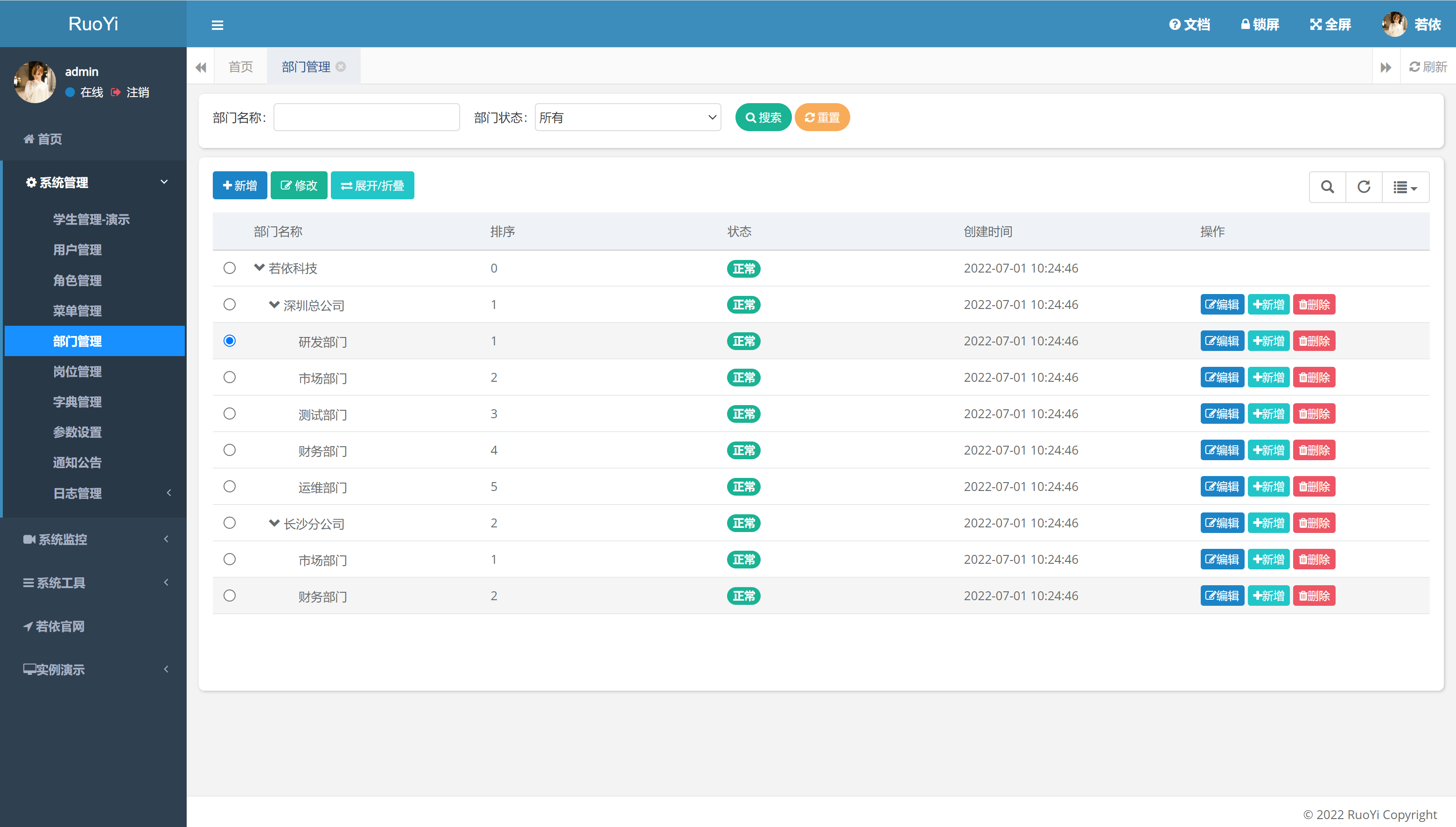Screen dimensions: 1456x827
Task: Add sub-department under 深圳总公司
Action: point(1268,304)
